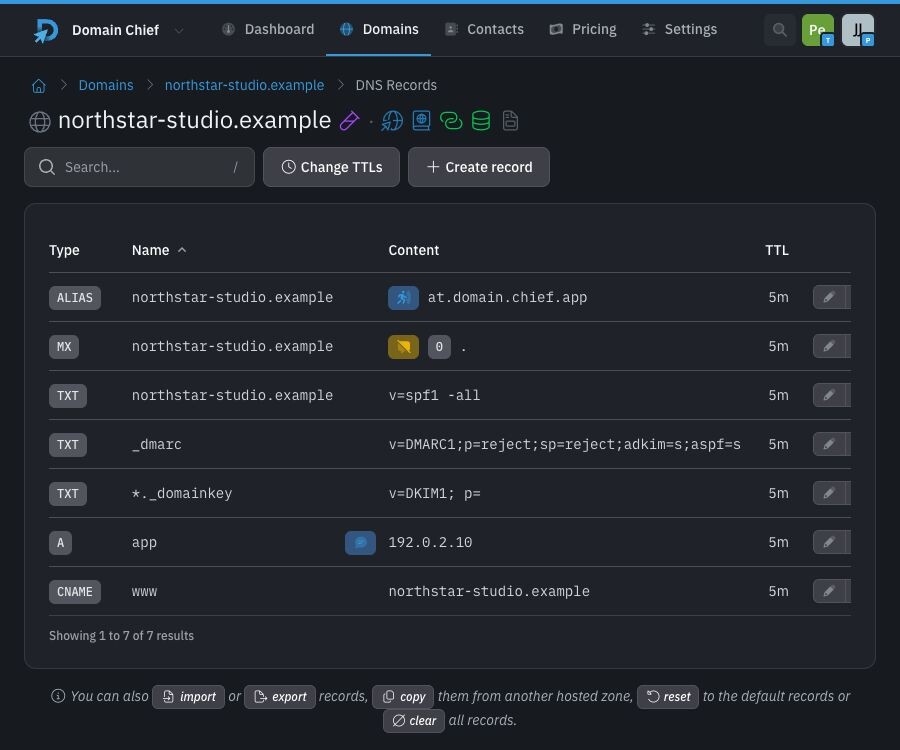Click the at.domain.chief.app content

click(507, 297)
